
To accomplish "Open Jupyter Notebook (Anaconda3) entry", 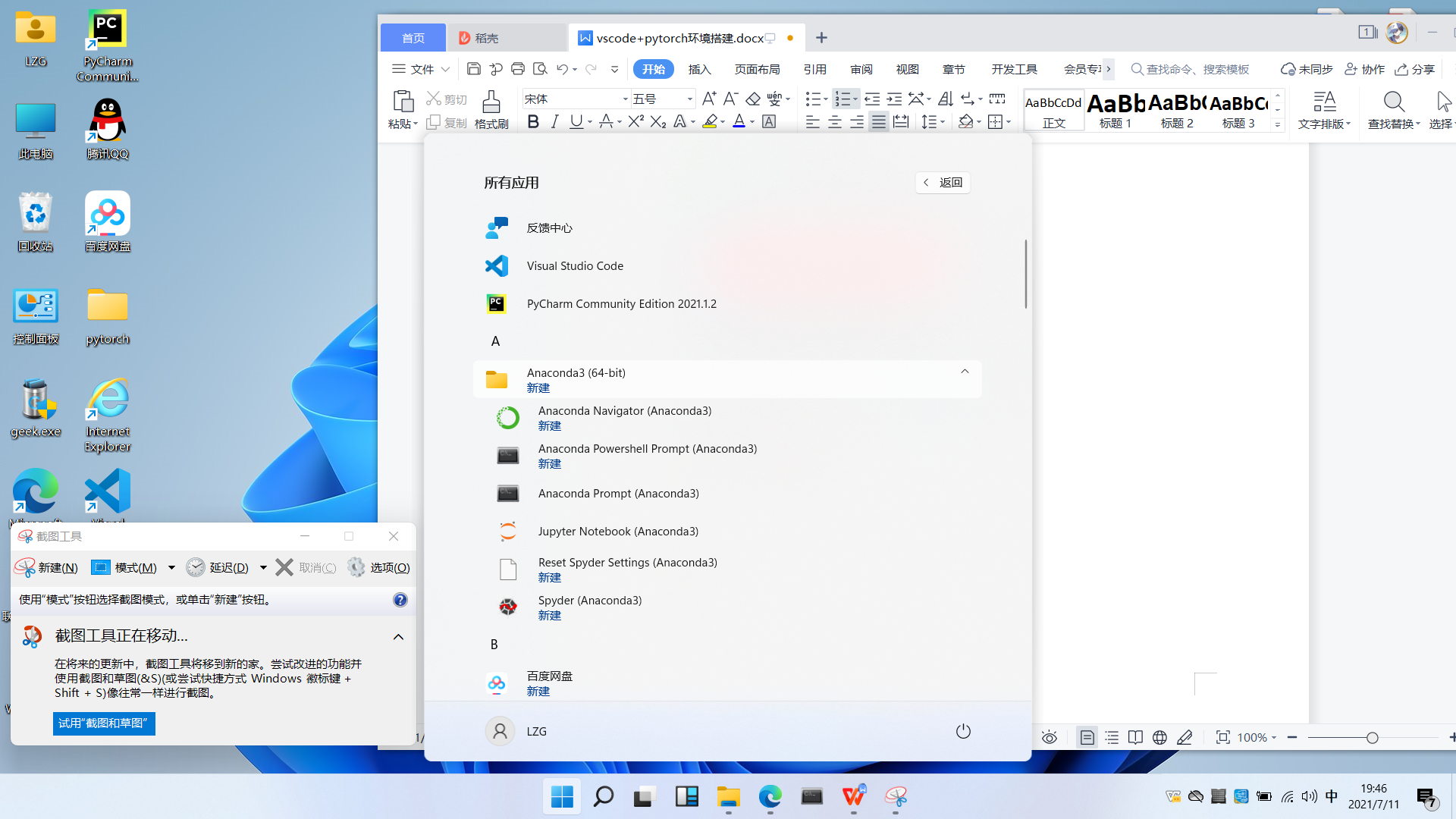I will [x=726, y=531].
